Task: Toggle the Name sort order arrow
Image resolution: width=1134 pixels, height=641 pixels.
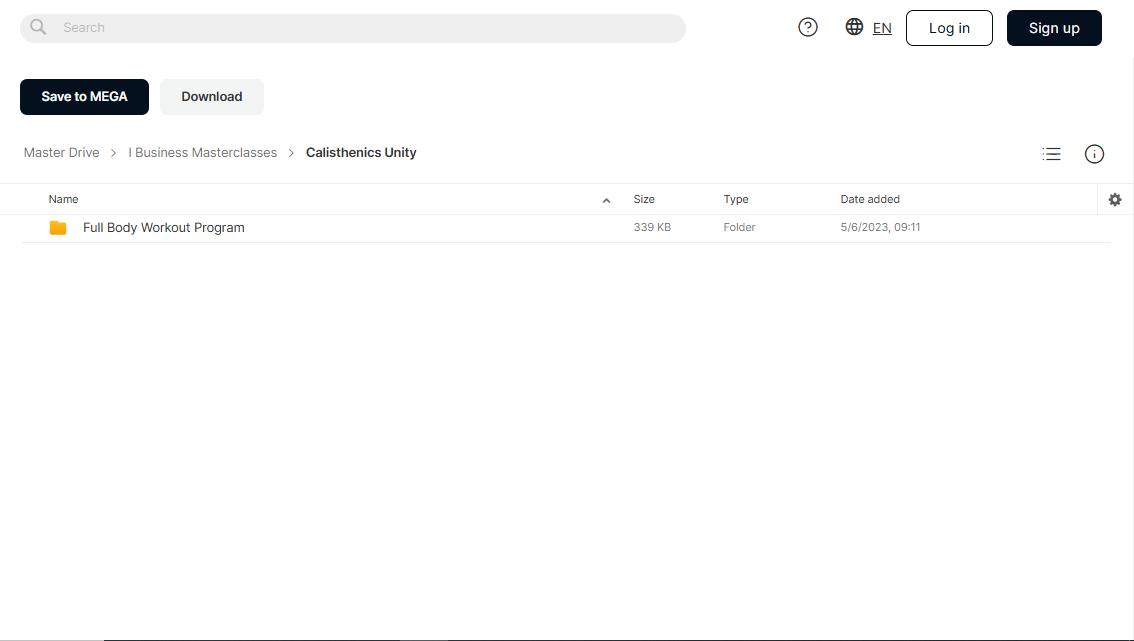Action: pyautogui.click(x=606, y=200)
